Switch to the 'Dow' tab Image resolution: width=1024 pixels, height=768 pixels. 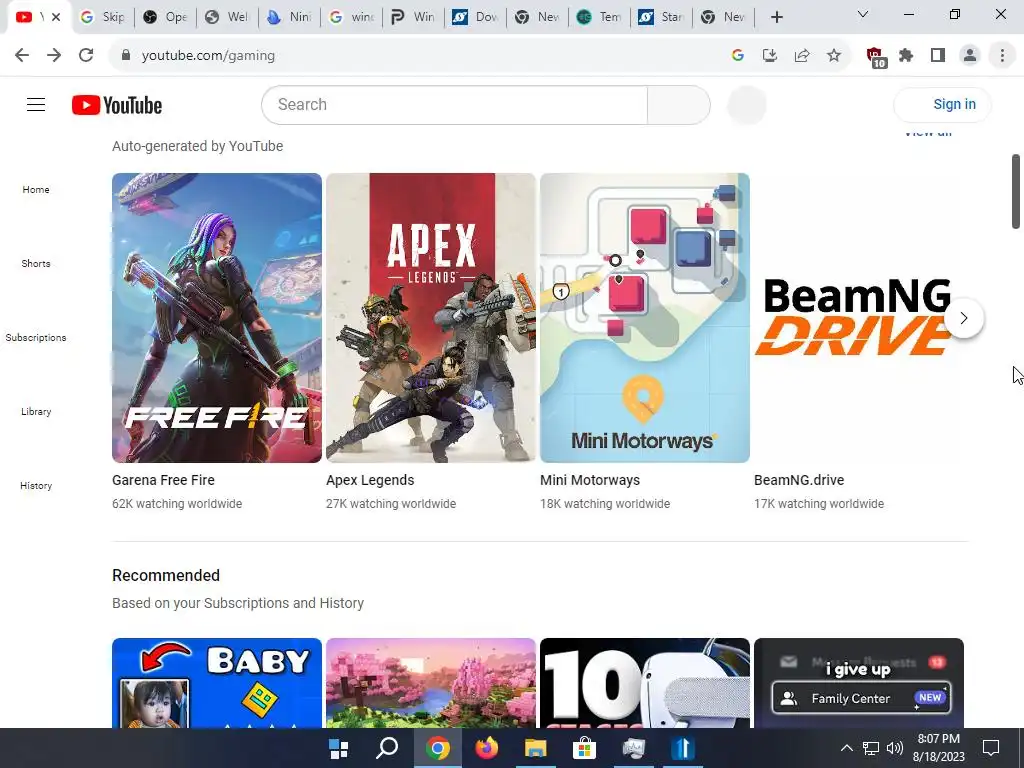click(475, 17)
